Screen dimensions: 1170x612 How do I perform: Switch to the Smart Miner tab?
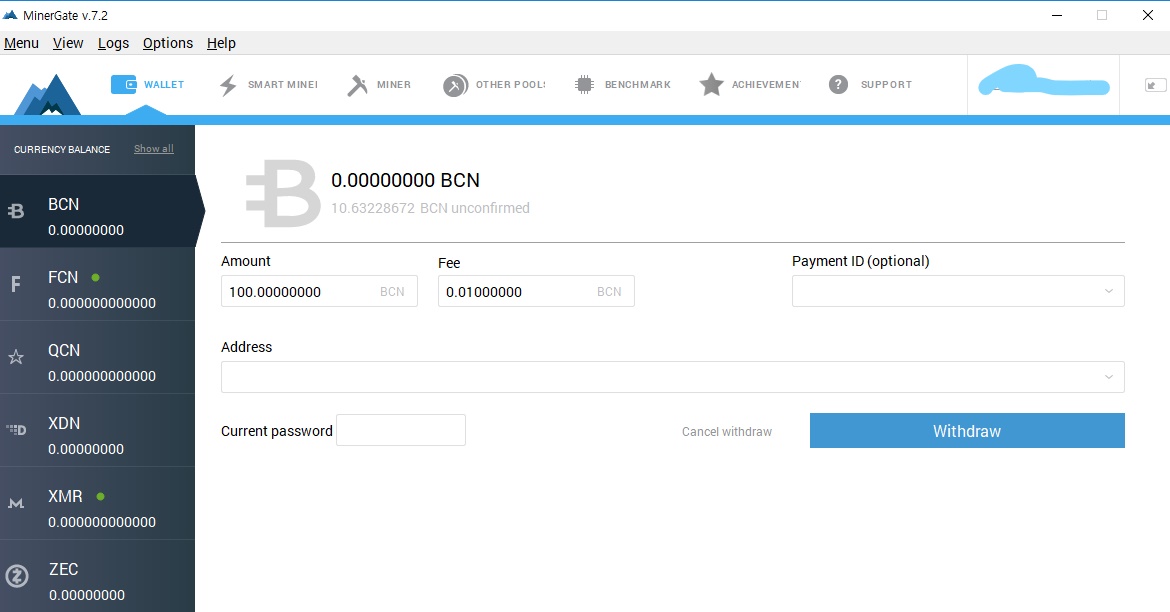point(282,85)
